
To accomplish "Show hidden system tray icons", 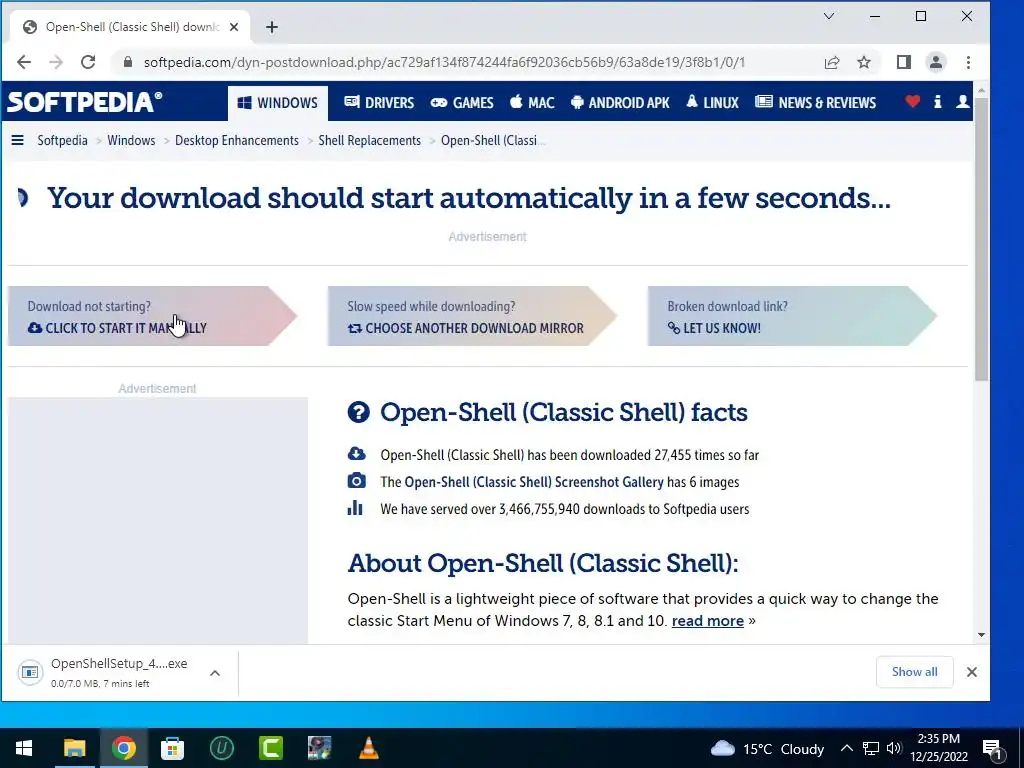I will tap(846, 748).
